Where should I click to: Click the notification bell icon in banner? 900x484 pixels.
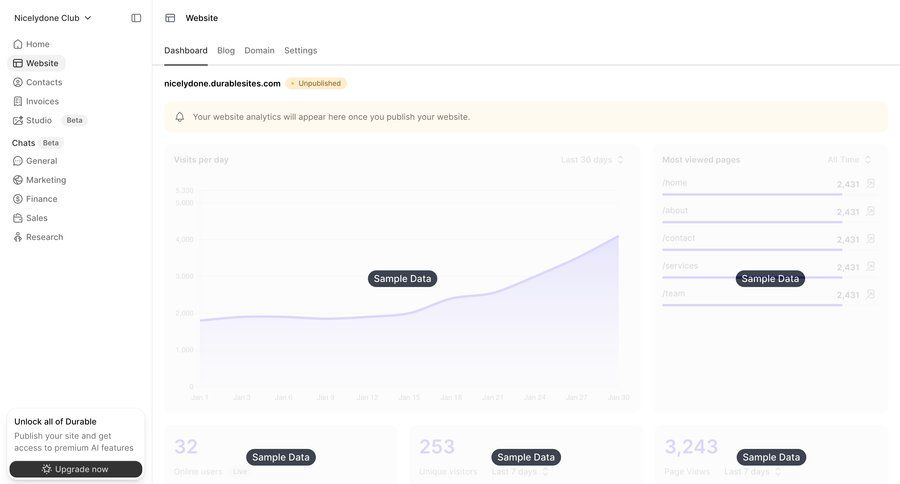pos(180,117)
